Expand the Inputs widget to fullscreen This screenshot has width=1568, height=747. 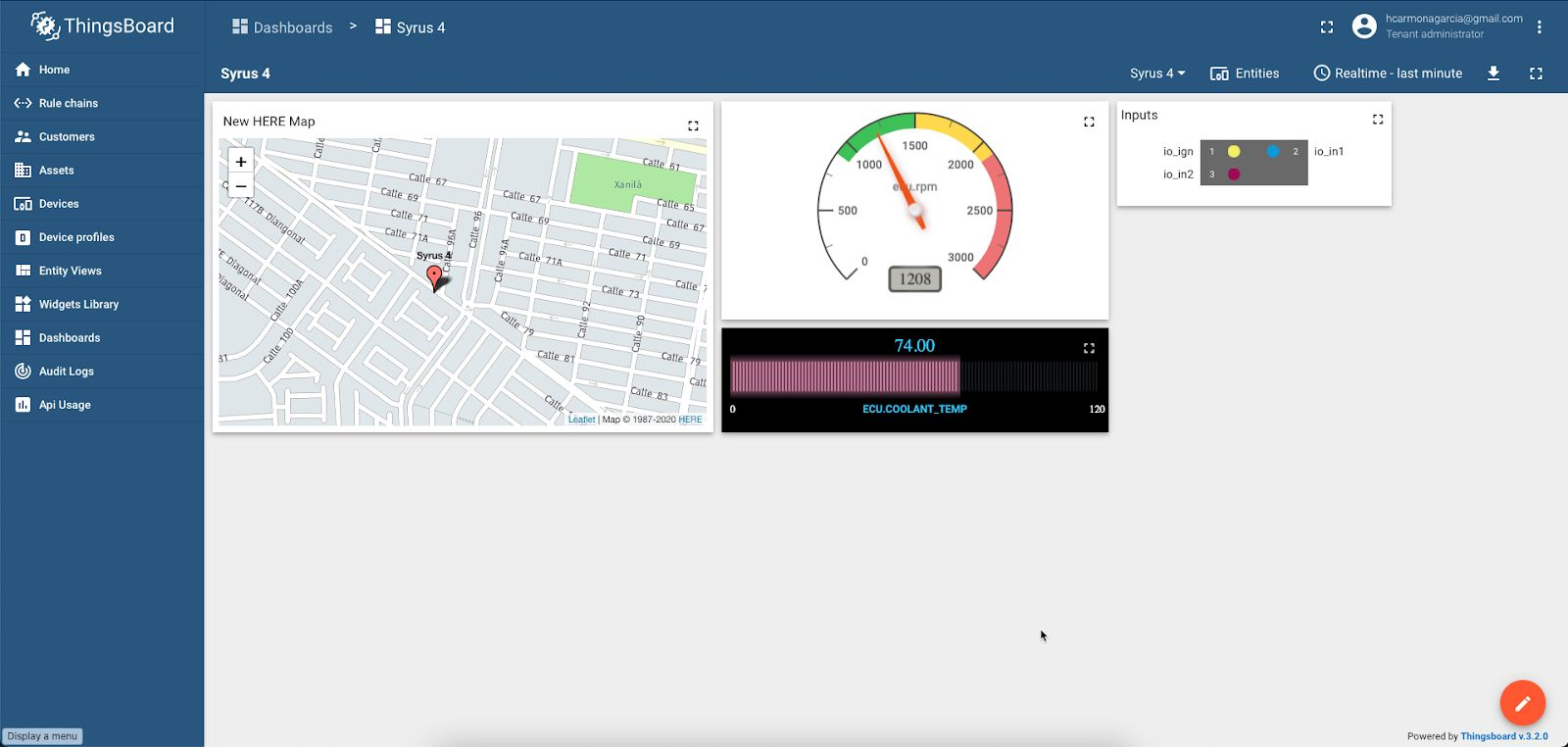pos(1378,120)
